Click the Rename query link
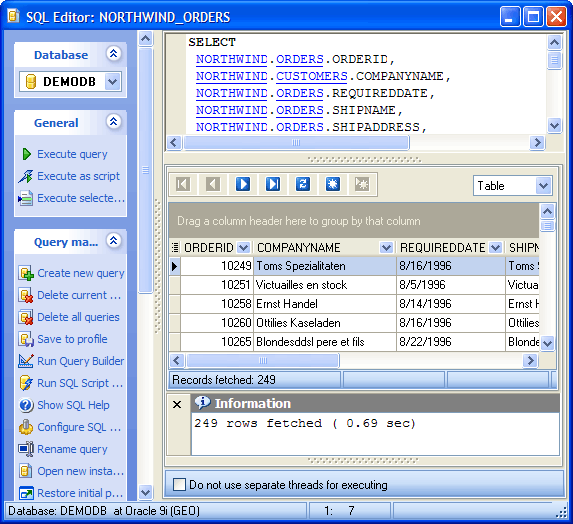This screenshot has height=524, width=573. 72,449
